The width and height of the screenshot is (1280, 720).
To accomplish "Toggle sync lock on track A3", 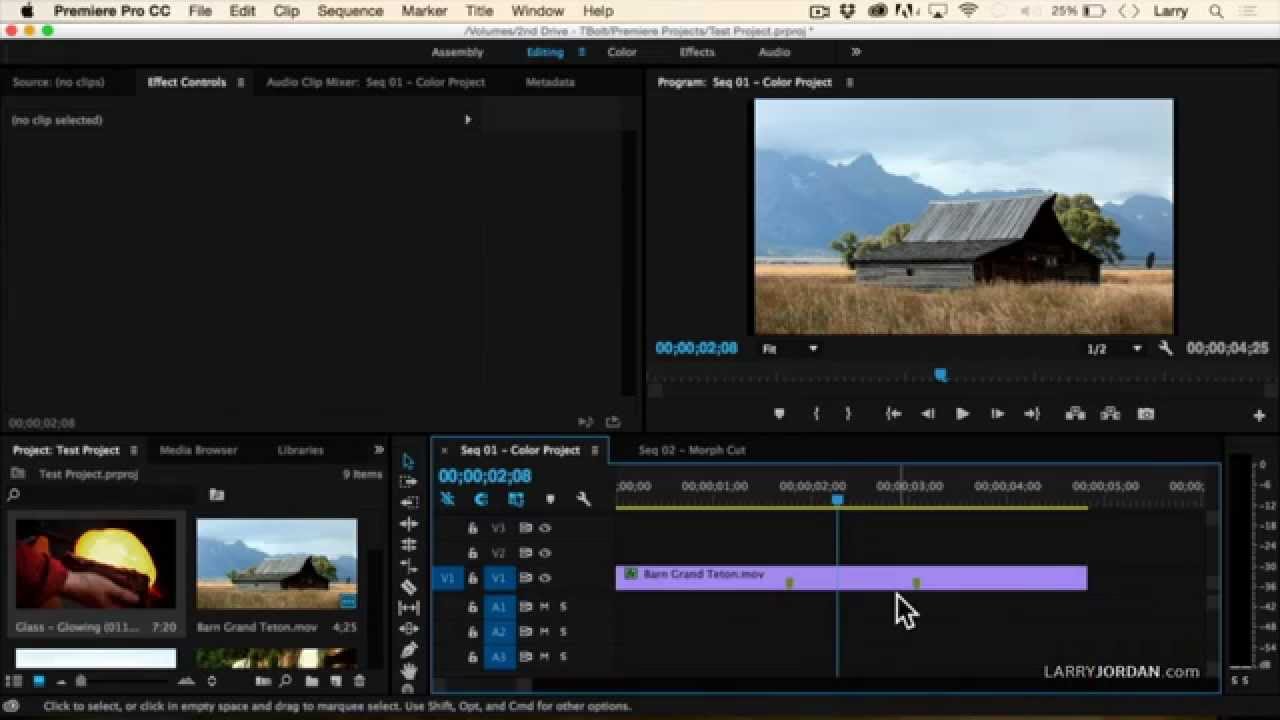I will pyautogui.click(x=526, y=657).
